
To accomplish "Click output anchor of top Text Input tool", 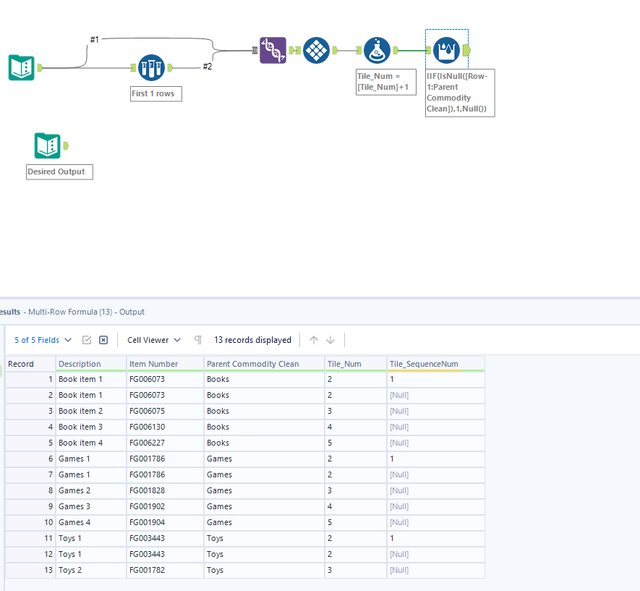I will point(40,67).
